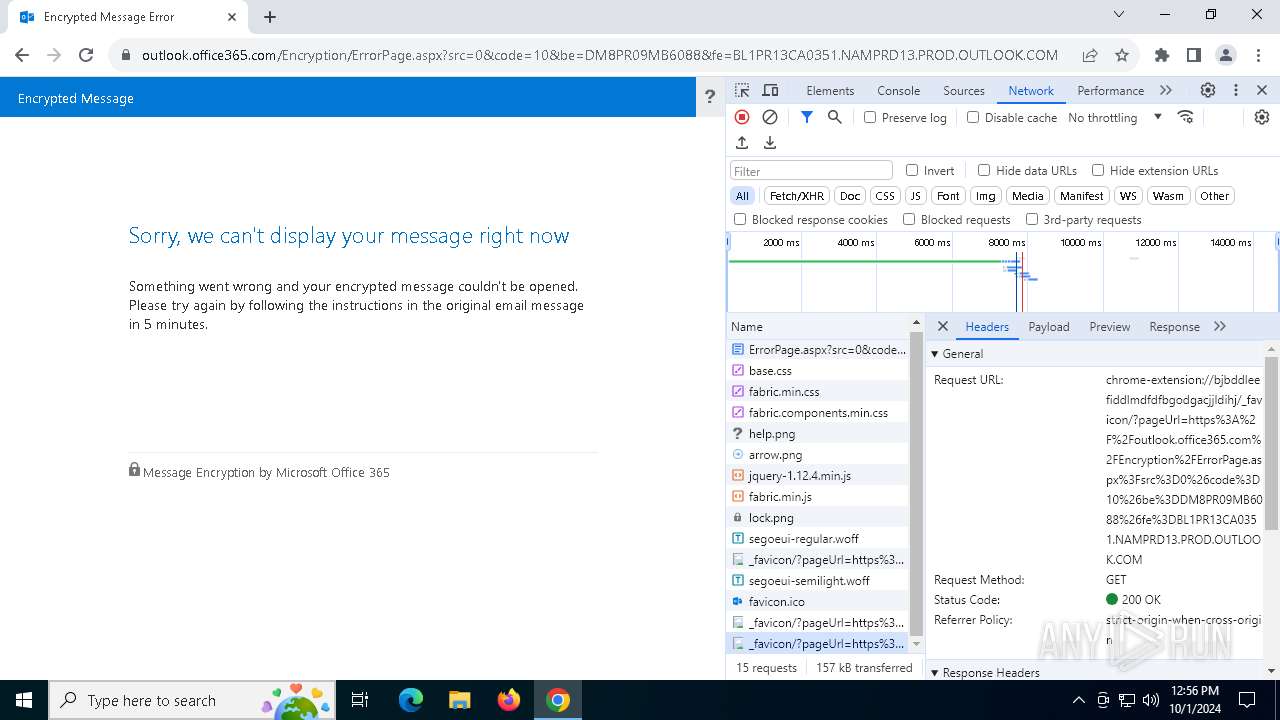The height and width of the screenshot is (720, 1280).
Task: Open Network panel settings gear
Action: click(x=1262, y=117)
